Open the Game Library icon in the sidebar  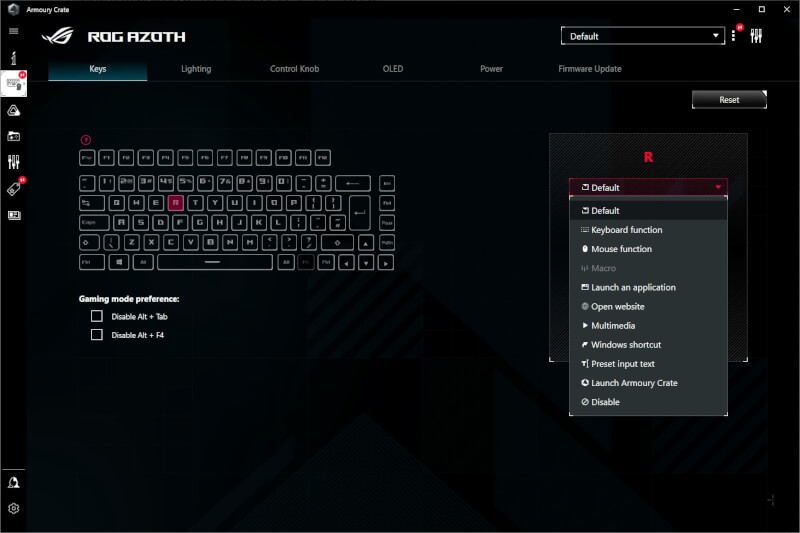[14, 136]
